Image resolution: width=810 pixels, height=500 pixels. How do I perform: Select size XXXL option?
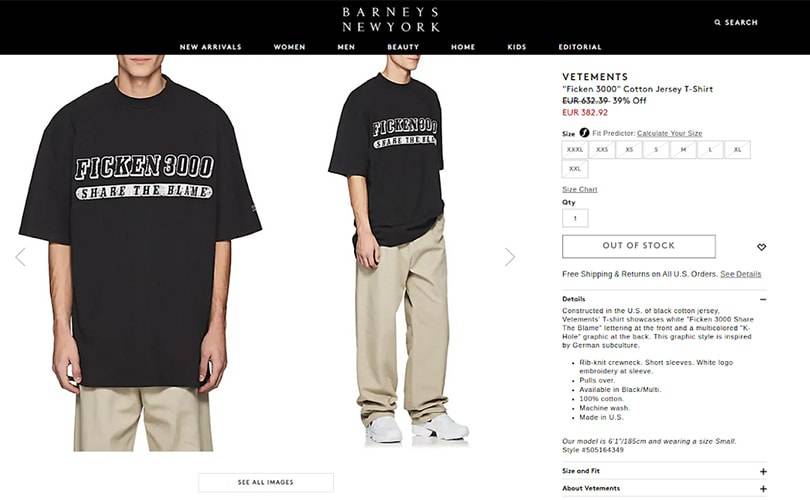coord(575,150)
